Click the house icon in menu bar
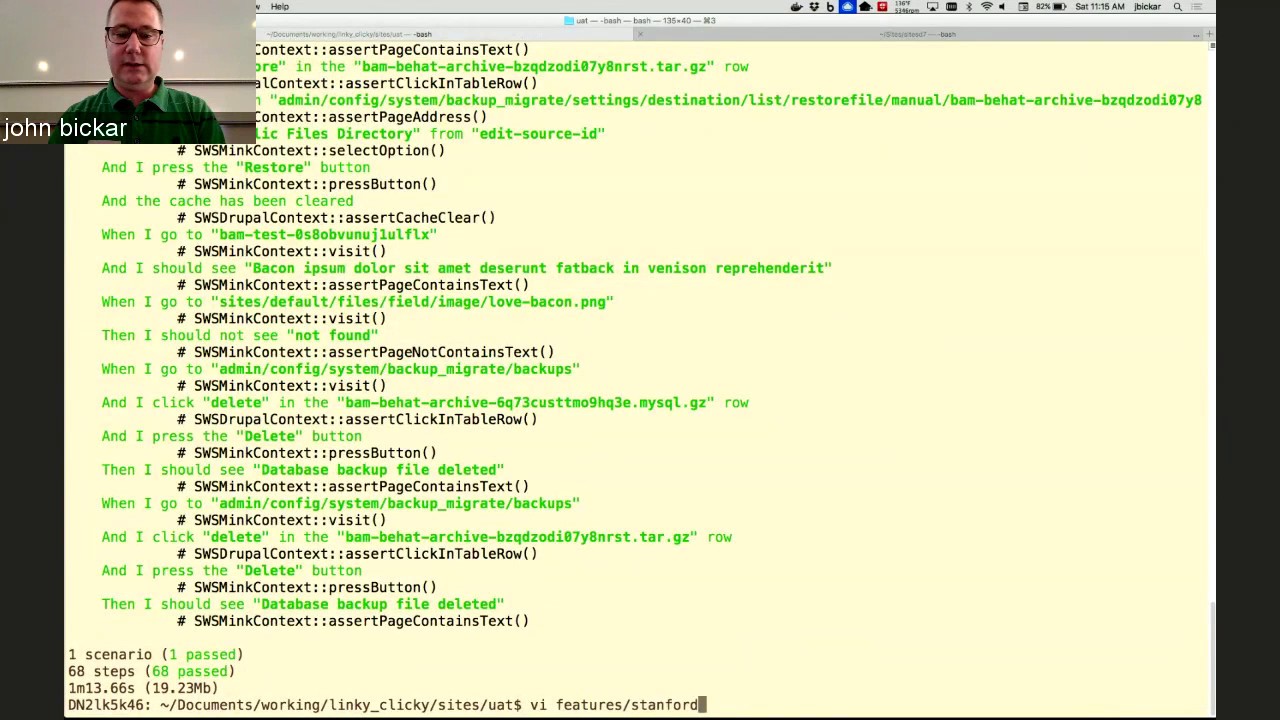 tap(865, 7)
